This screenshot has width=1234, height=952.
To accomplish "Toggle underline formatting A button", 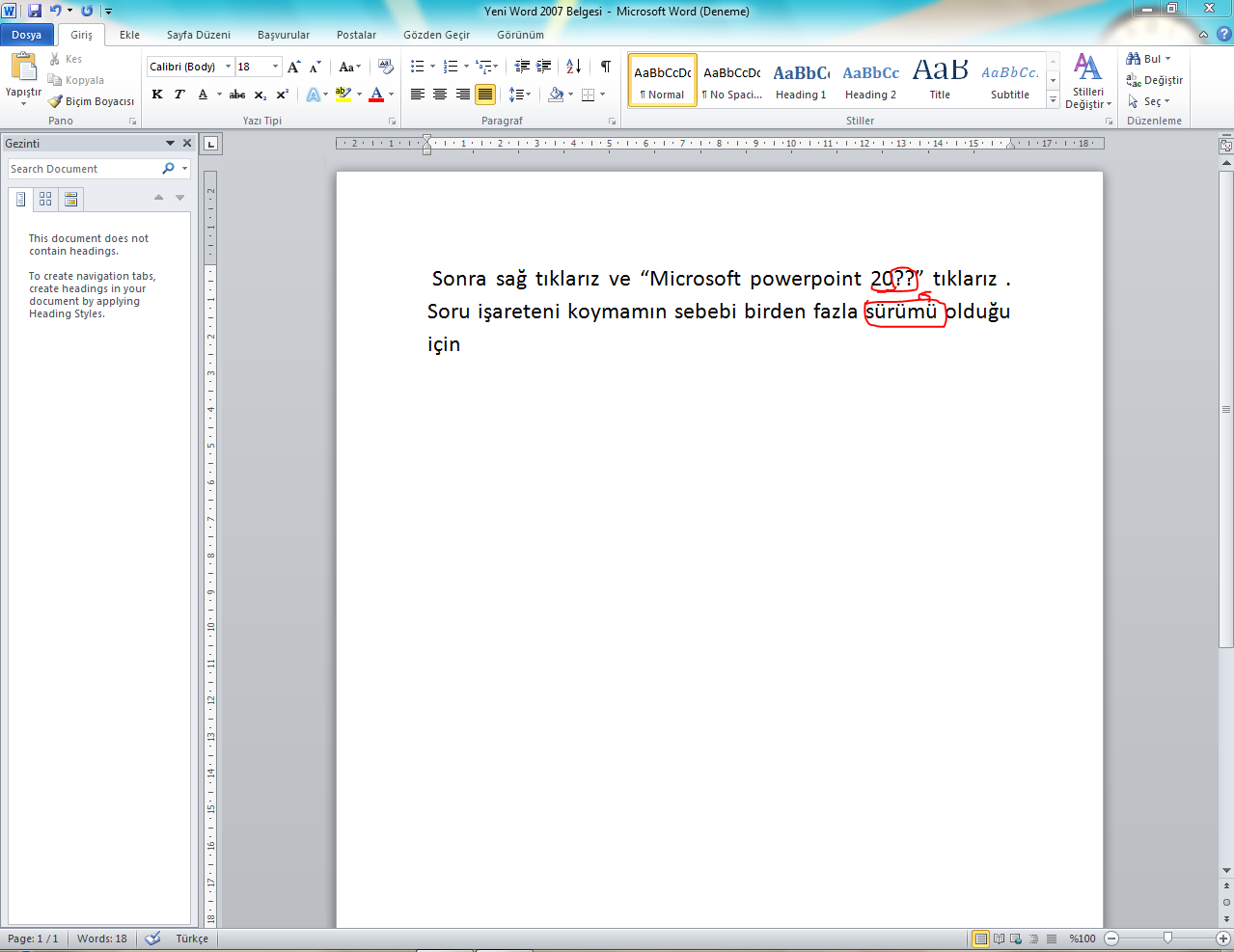I will pyautogui.click(x=203, y=95).
